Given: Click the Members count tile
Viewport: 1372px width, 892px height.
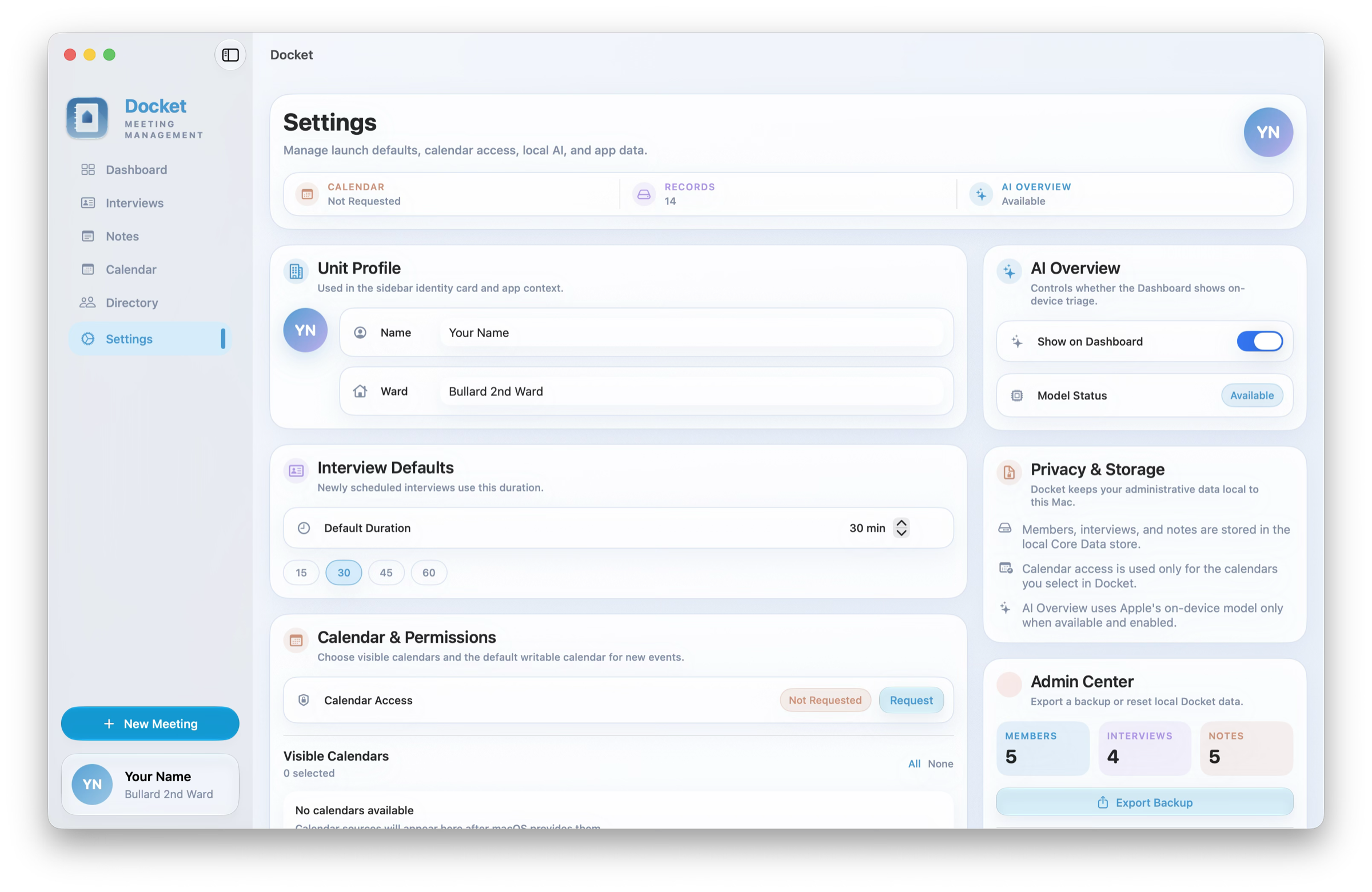Looking at the screenshot, I should pyautogui.click(x=1043, y=749).
